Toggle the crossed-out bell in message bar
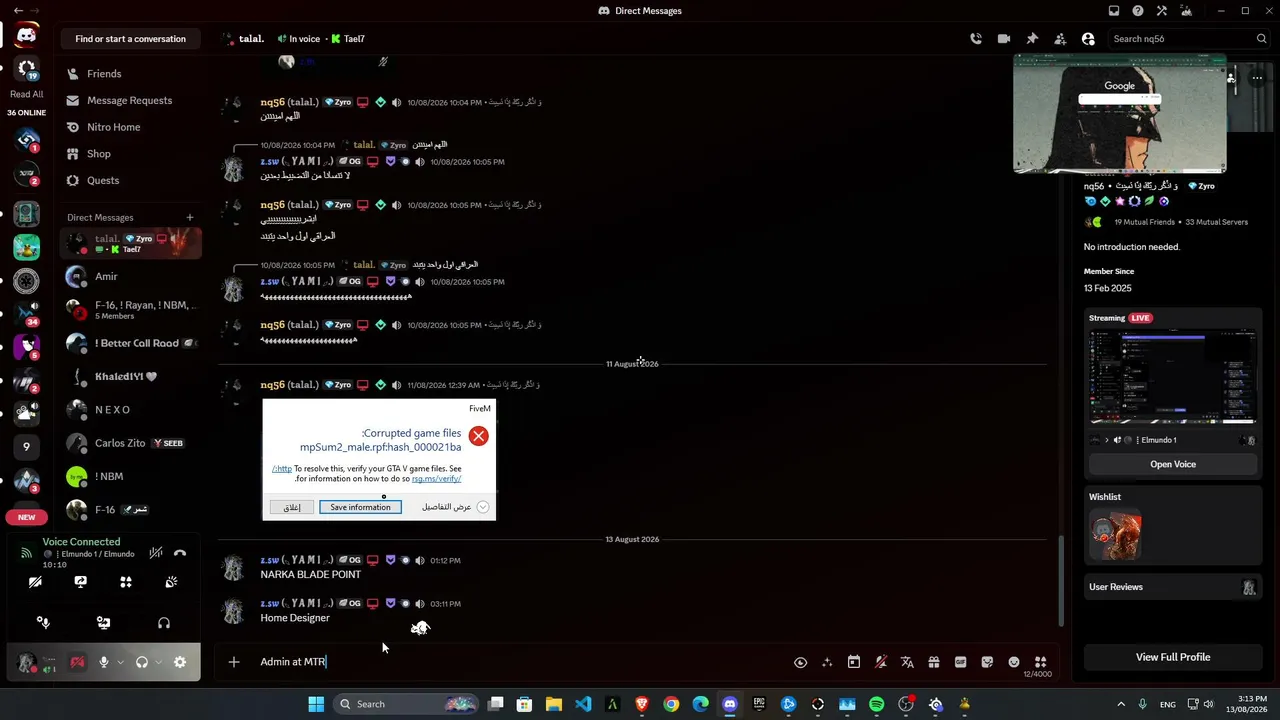 pyautogui.click(x=881, y=662)
